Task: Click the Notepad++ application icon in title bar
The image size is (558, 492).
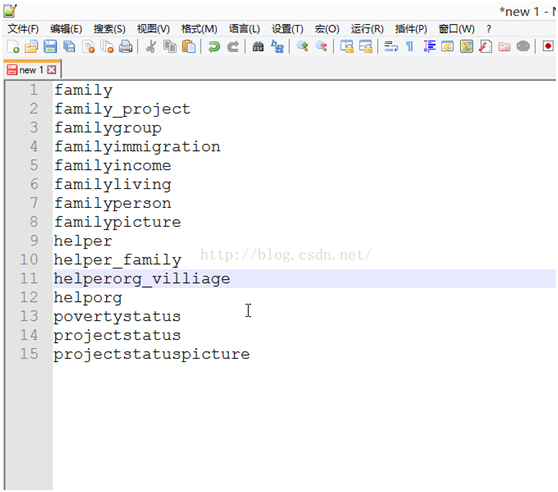Action: click(x=10, y=11)
